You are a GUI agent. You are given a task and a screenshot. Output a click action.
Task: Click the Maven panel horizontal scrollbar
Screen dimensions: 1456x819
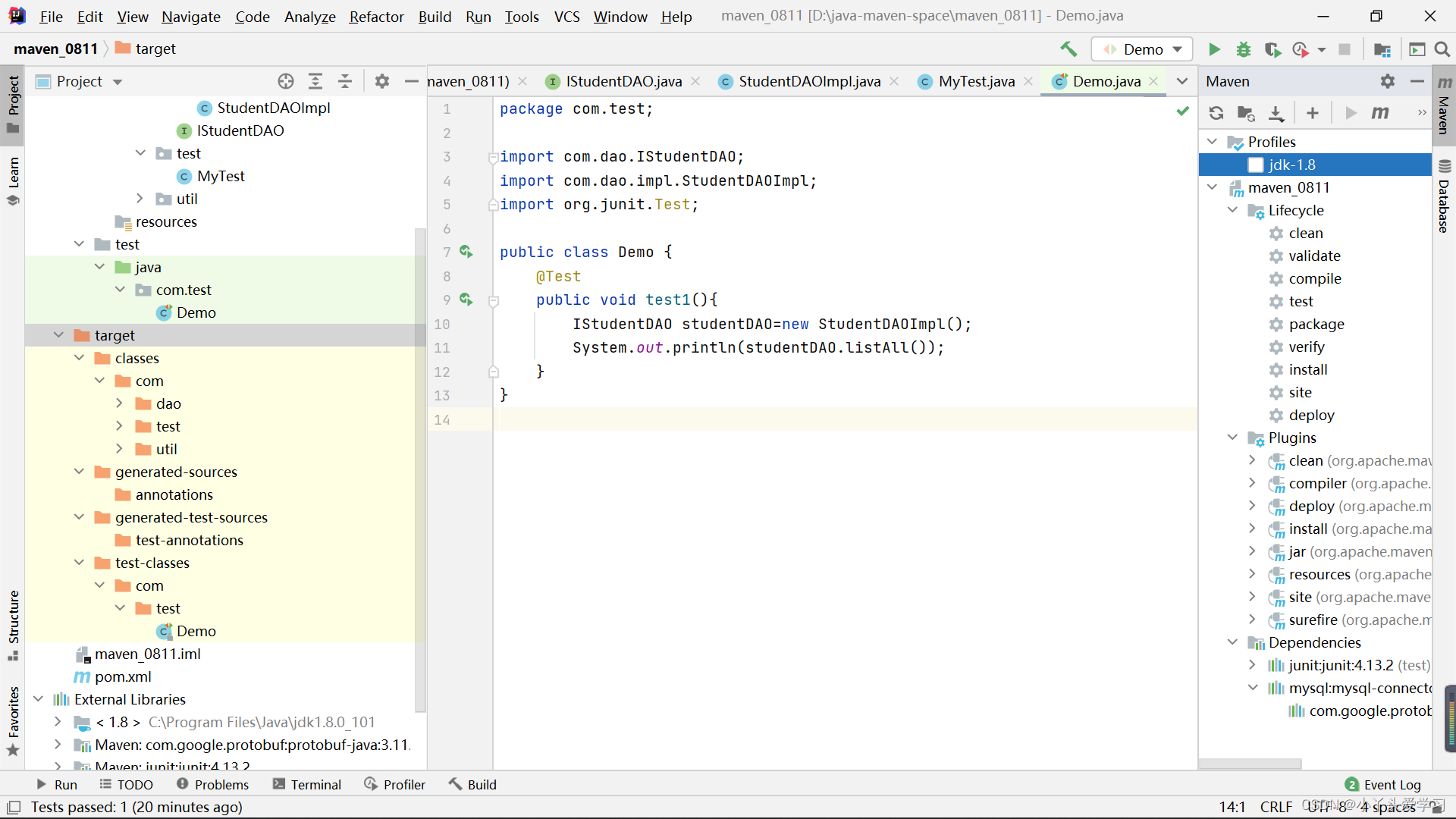coord(1250,764)
